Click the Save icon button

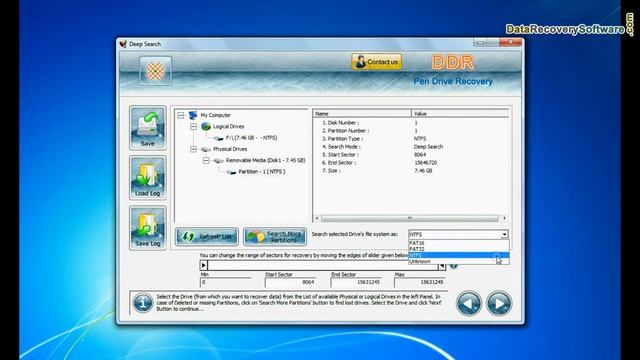click(148, 128)
